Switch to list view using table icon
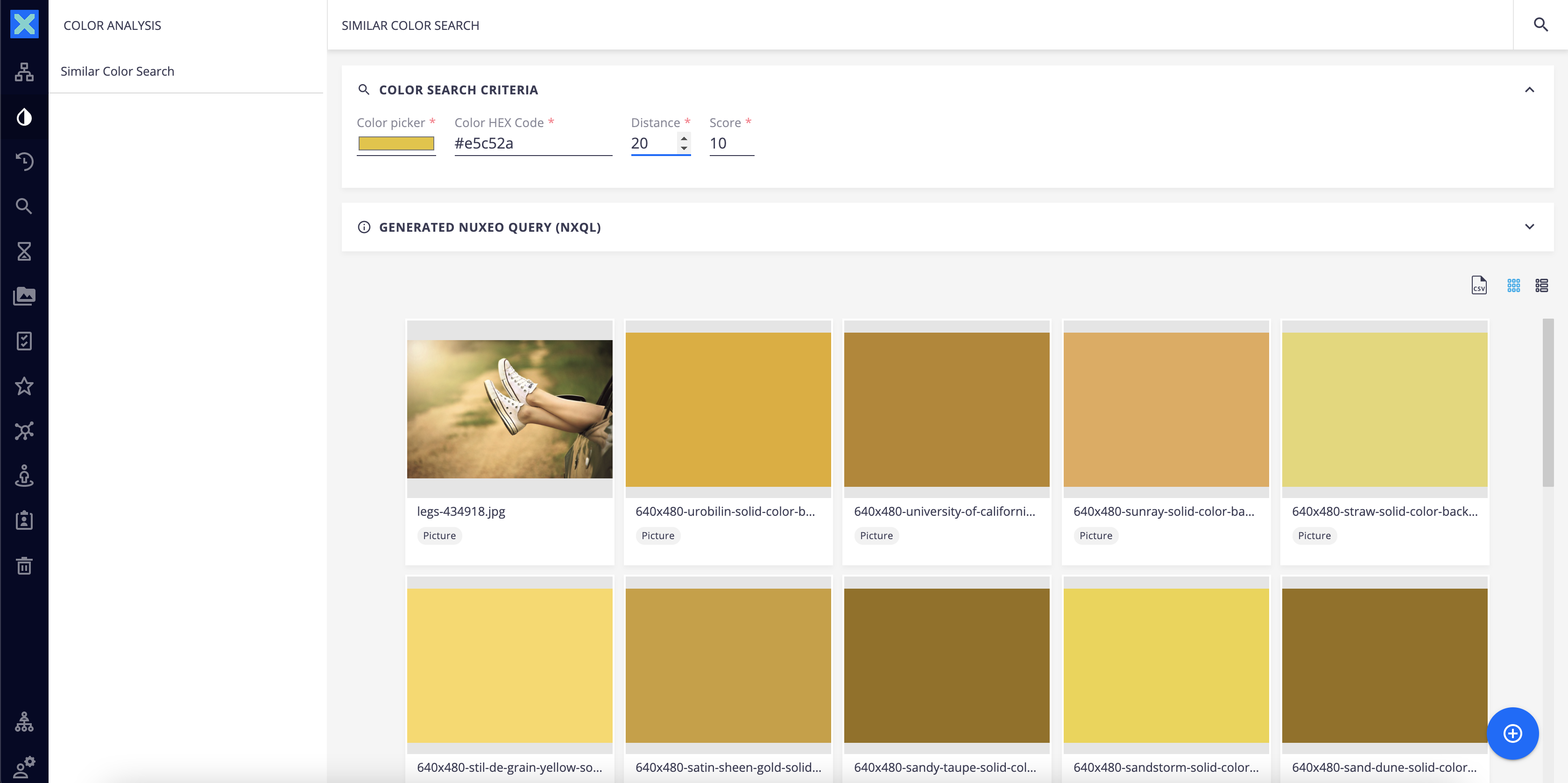The height and width of the screenshot is (783, 1568). click(x=1543, y=284)
